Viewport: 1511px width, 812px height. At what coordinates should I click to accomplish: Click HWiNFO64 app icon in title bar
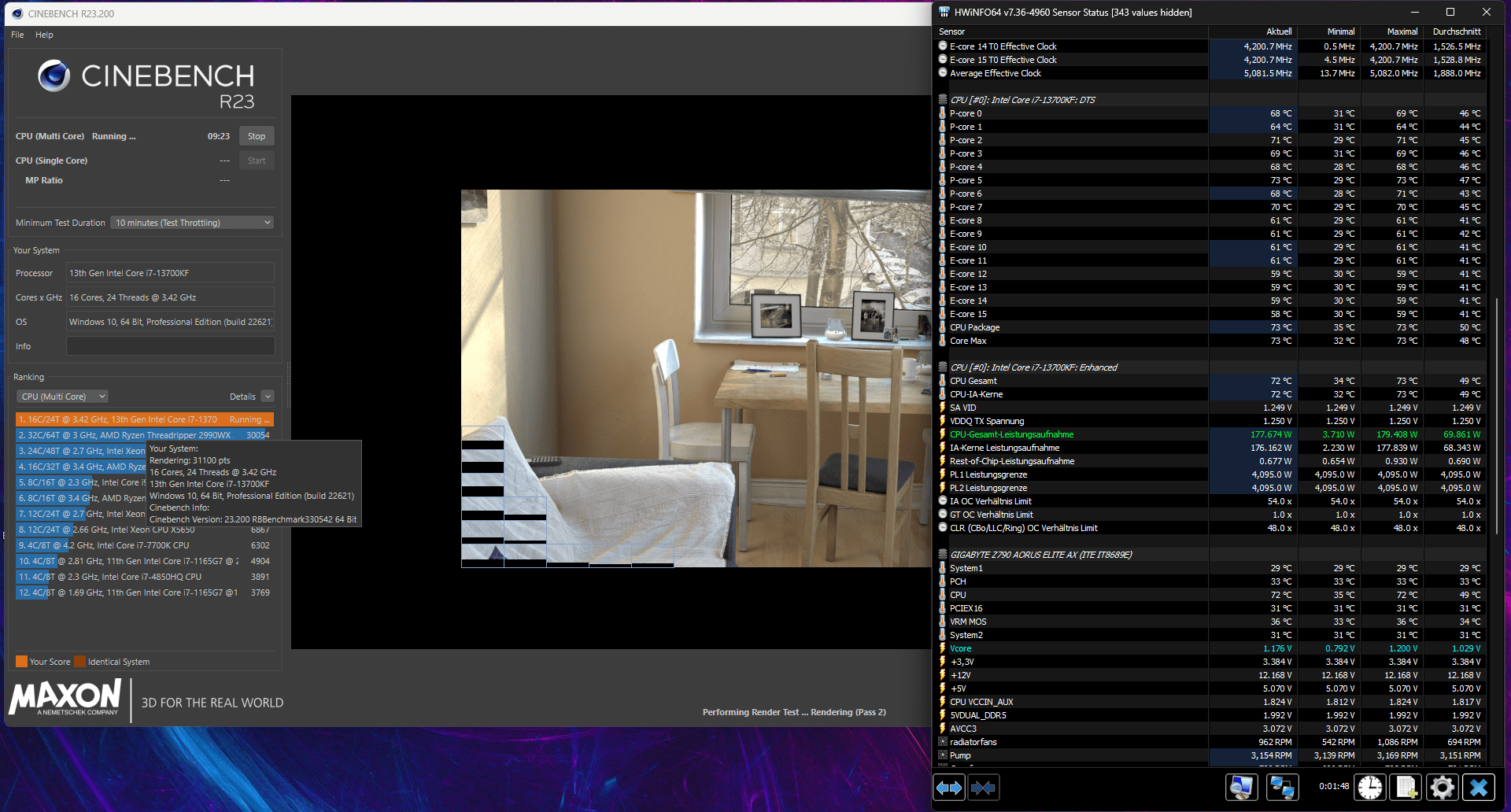coord(944,12)
